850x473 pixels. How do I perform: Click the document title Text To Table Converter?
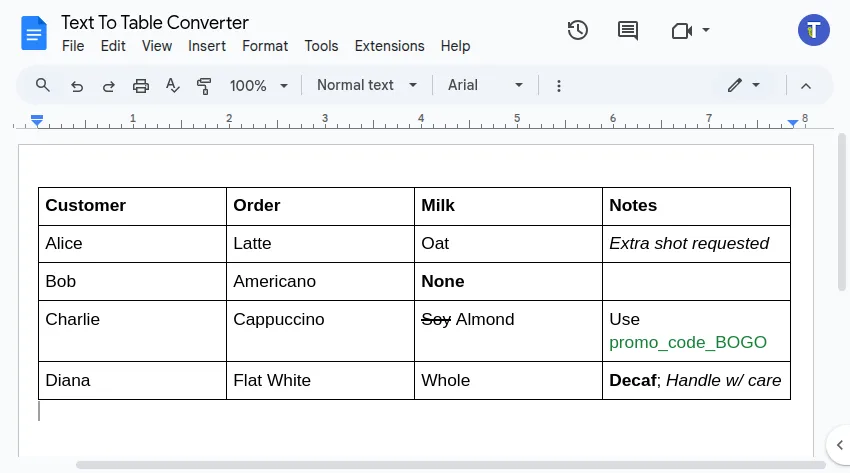pyautogui.click(x=155, y=23)
